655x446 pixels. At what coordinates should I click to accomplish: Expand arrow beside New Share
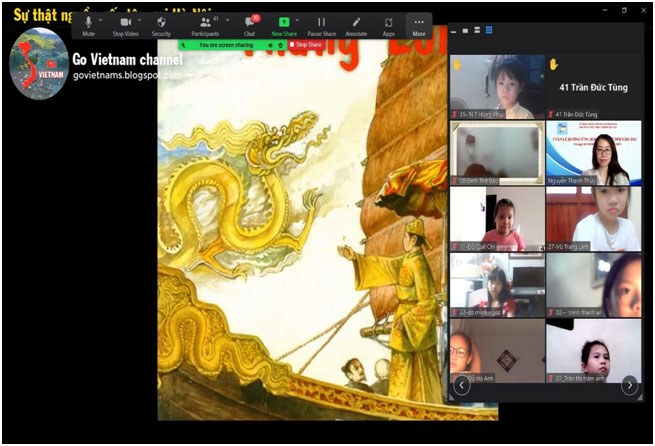tap(297, 20)
